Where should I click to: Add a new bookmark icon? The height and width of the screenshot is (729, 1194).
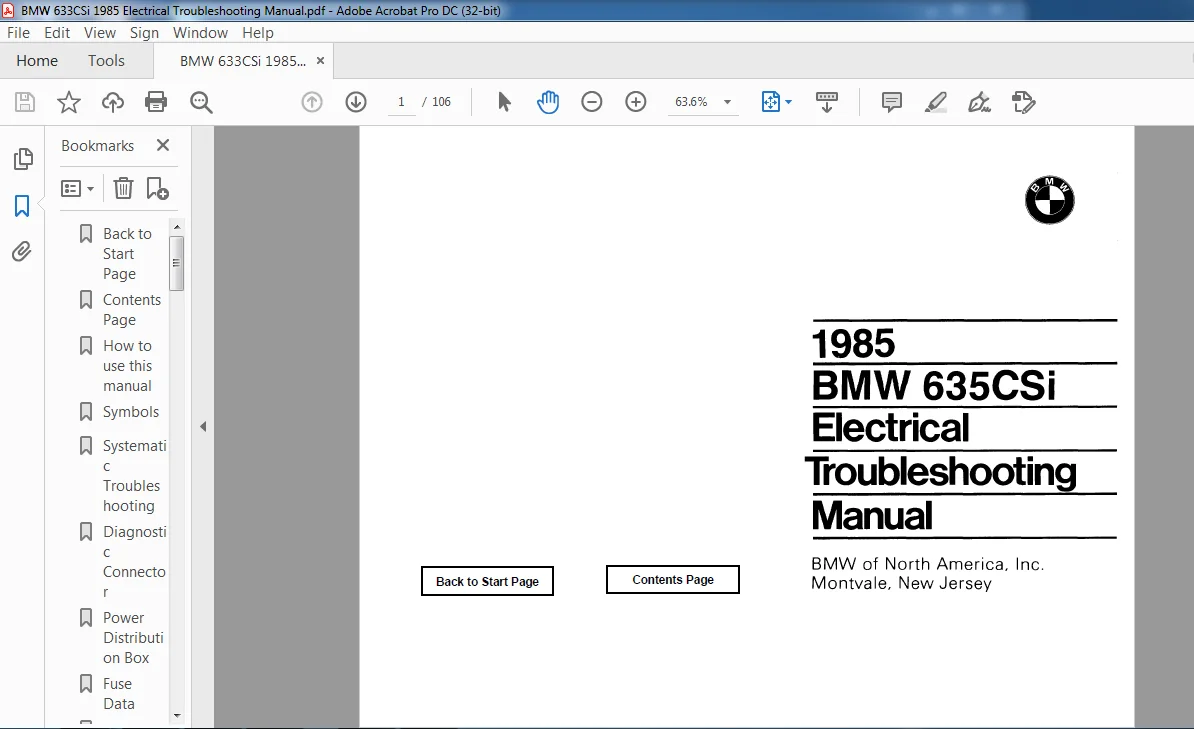click(158, 188)
